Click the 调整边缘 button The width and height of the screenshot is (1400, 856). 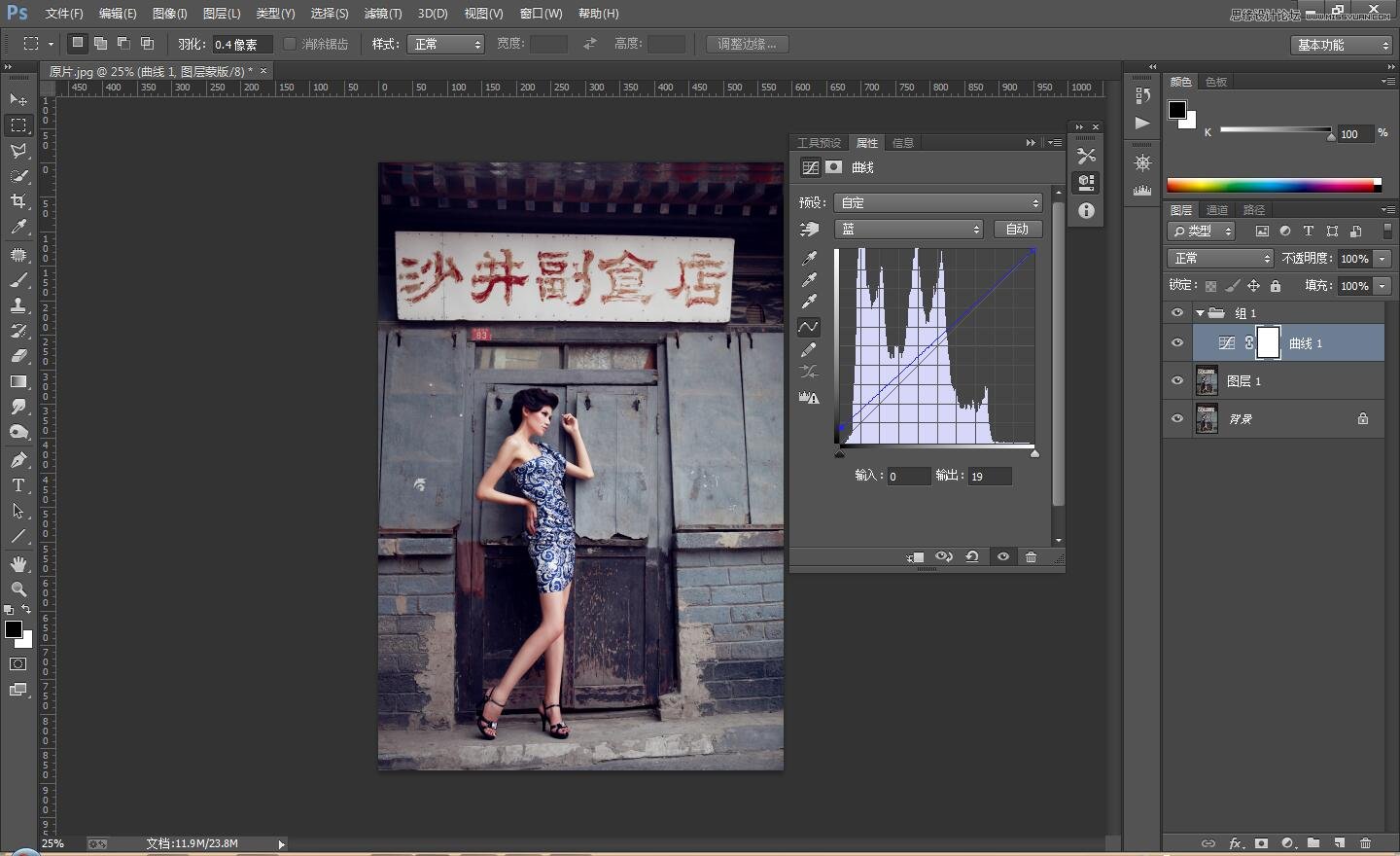(x=747, y=44)
